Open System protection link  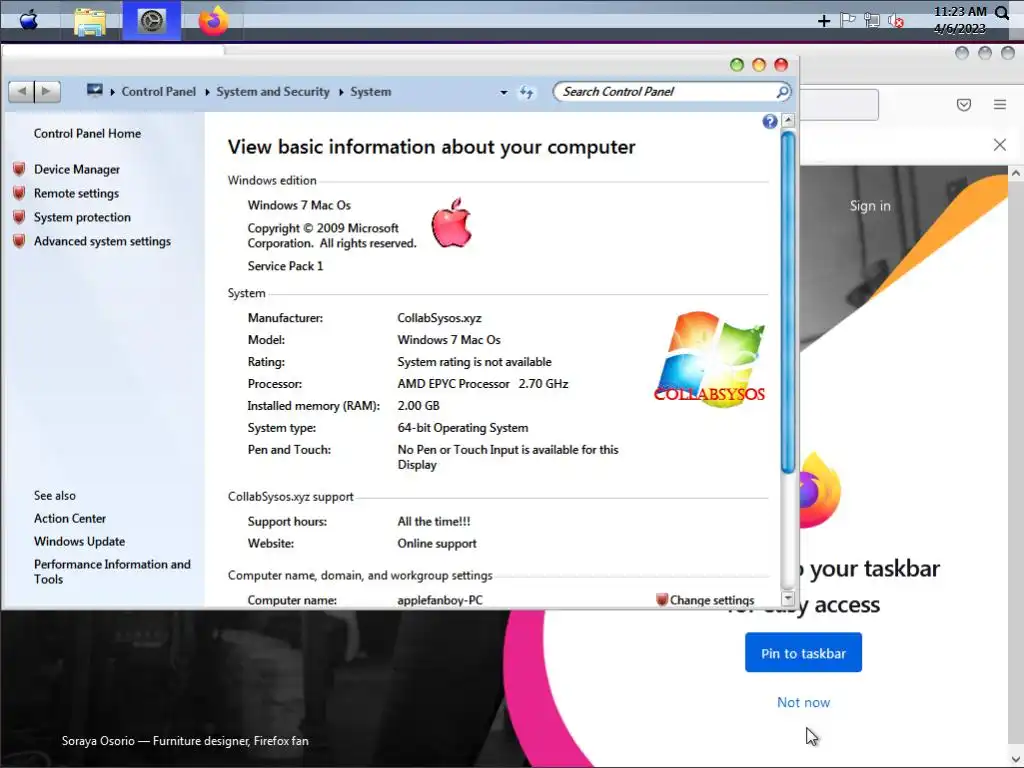point(82,217)
